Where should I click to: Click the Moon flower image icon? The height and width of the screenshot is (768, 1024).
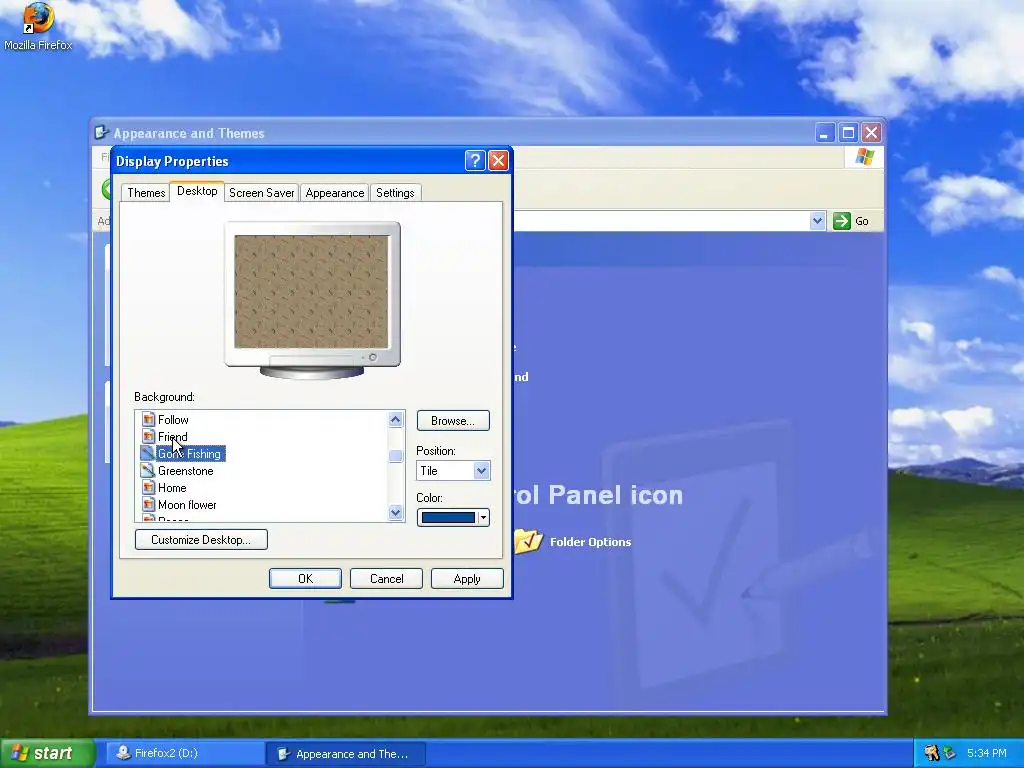148,504
